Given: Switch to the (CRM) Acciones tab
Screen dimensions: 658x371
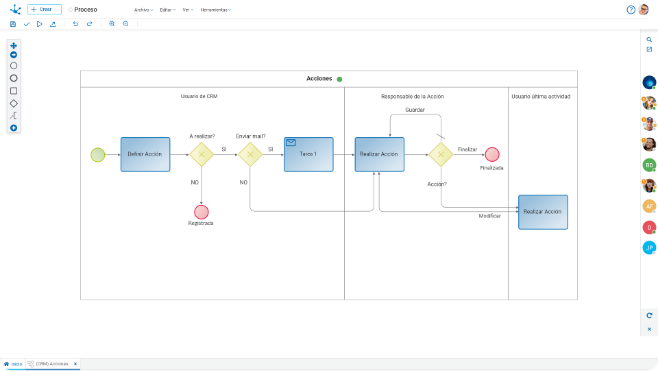Looking at the screenshot, I should [49, 364].
